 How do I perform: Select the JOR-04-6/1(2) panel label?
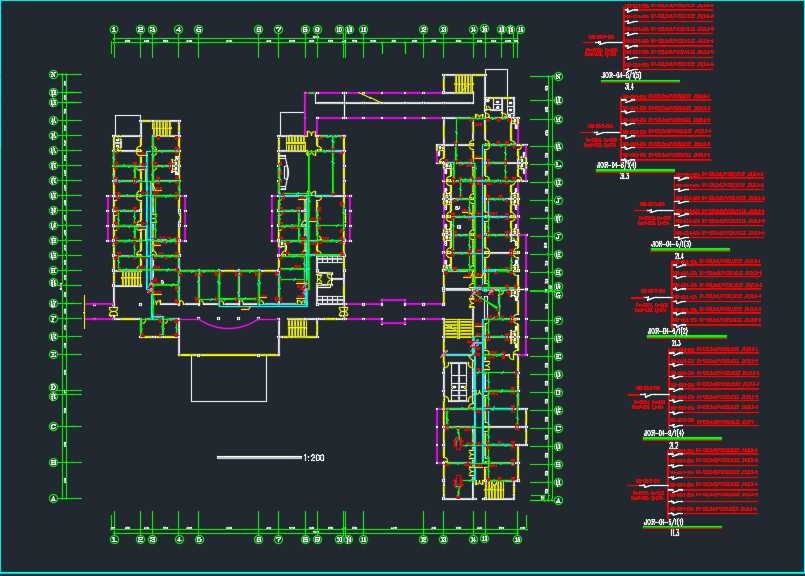point(667,332)
